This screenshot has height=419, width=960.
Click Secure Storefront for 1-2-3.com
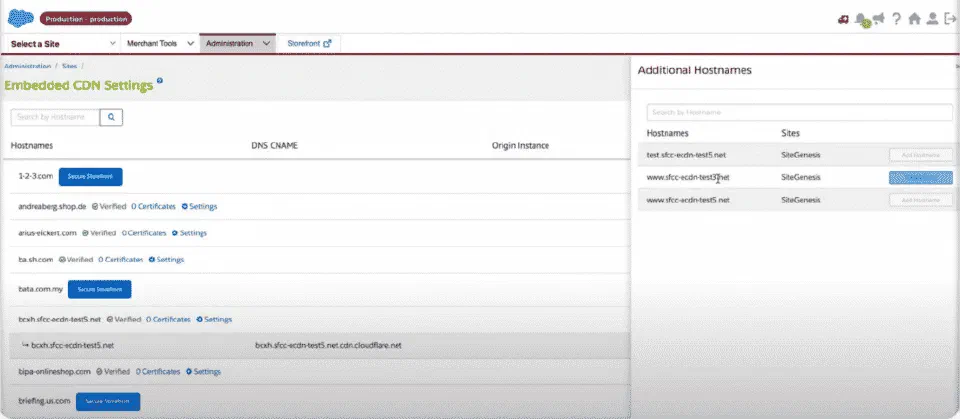[91, 176]
